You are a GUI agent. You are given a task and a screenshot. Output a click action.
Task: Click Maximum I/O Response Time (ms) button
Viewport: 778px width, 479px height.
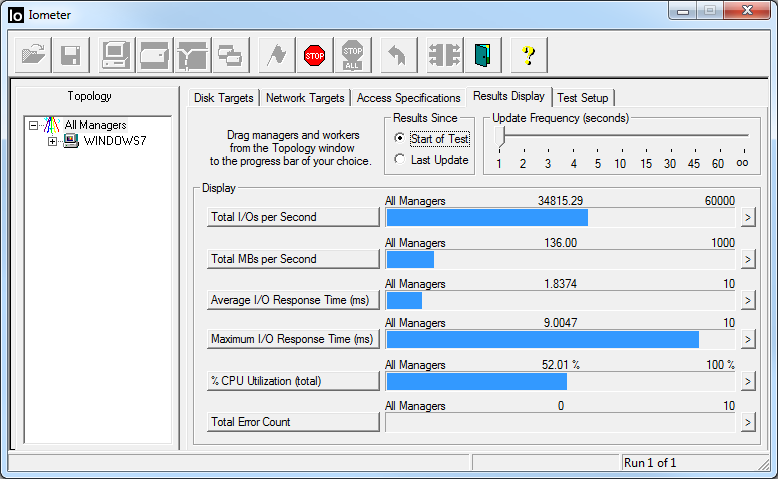(x=293, y=339)
